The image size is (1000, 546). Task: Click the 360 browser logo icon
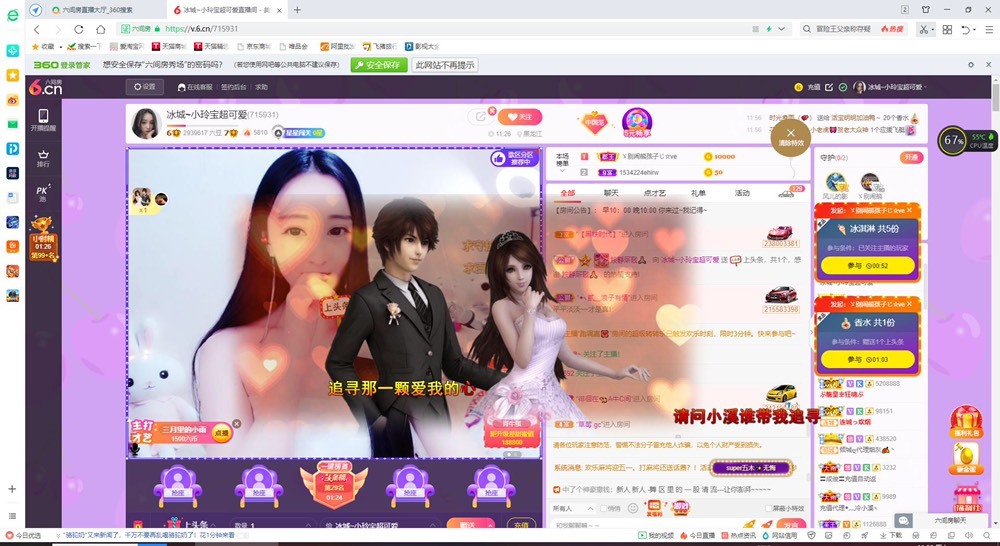tap(12, 15)
